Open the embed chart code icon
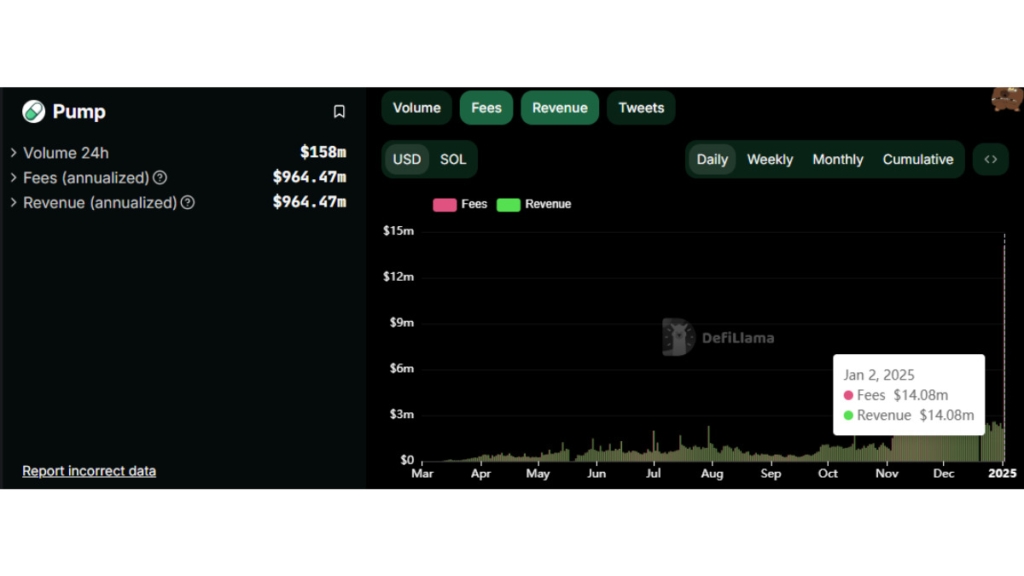 pyautogui.click(x=991, y=159)
